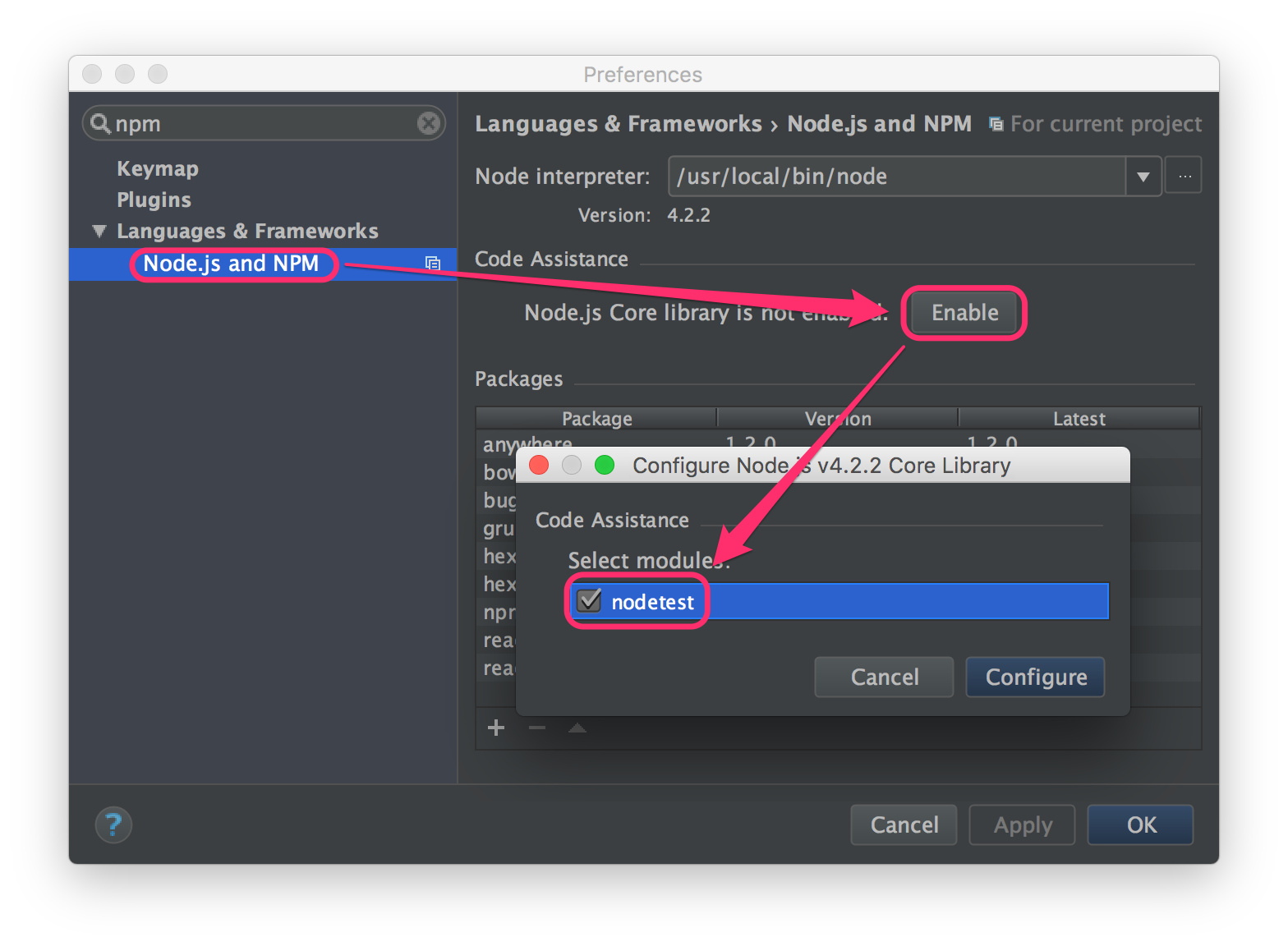1288x946 pixels.
Task: Open the Node interpreter dropdown arrow
Action: coord(1143,177)
